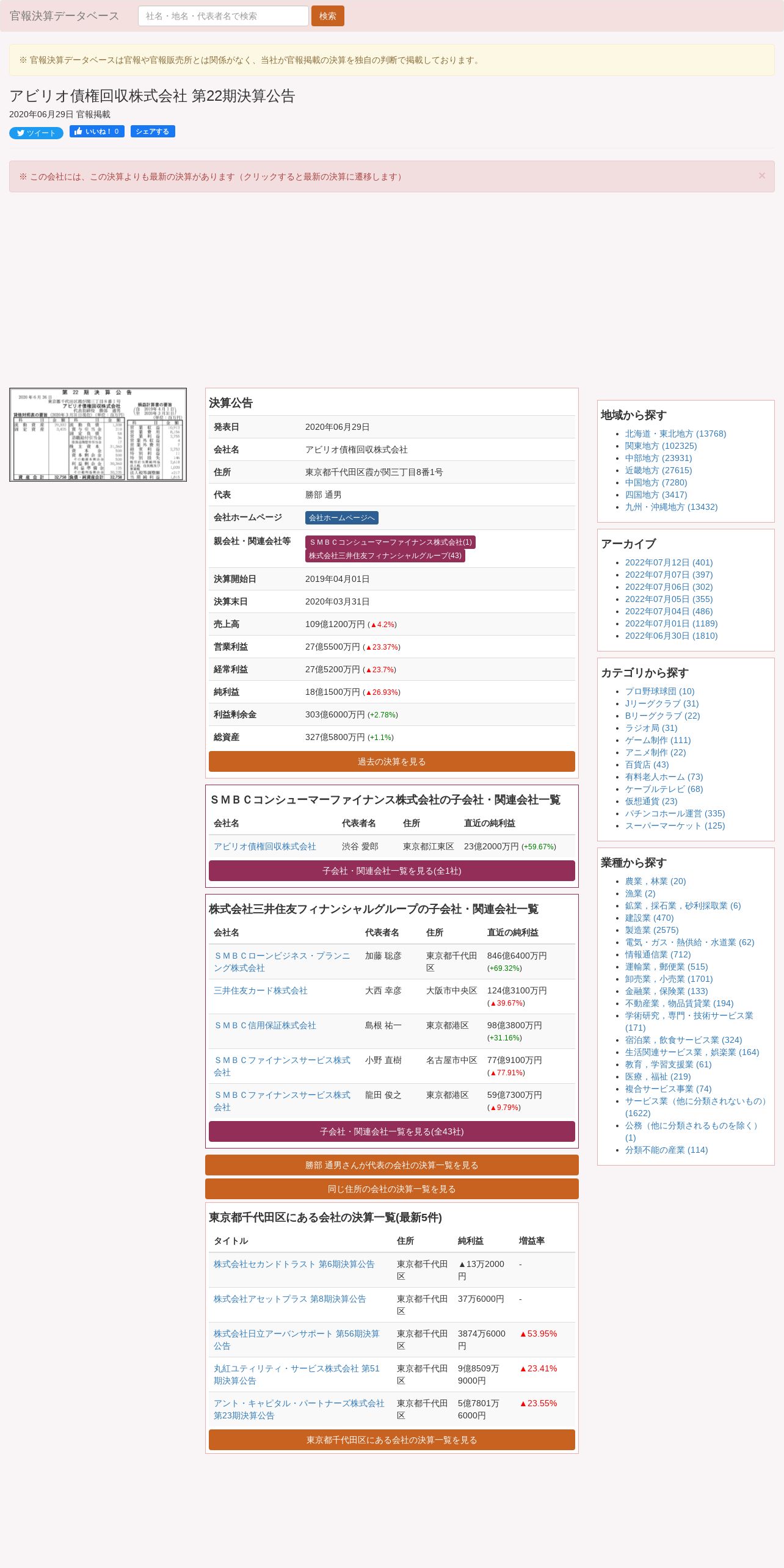Image resolution: width=784 pixels, height=1568 pixels.
Task: Open archive 2022年07月01日 (1189)
Action: (x=671, y=623)
